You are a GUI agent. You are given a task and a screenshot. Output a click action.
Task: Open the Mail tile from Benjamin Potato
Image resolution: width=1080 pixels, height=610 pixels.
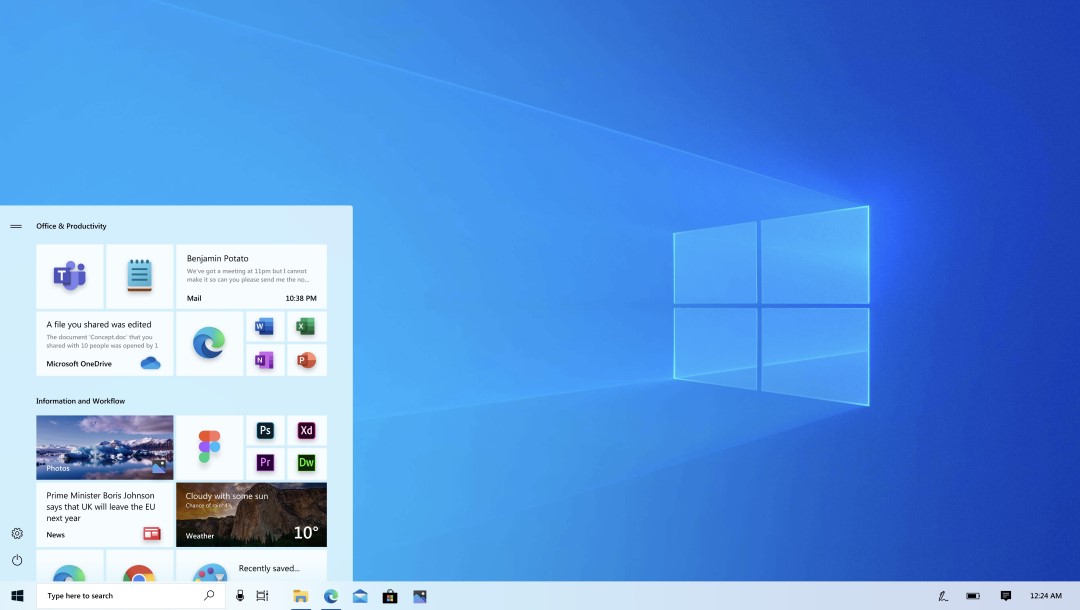251,276
